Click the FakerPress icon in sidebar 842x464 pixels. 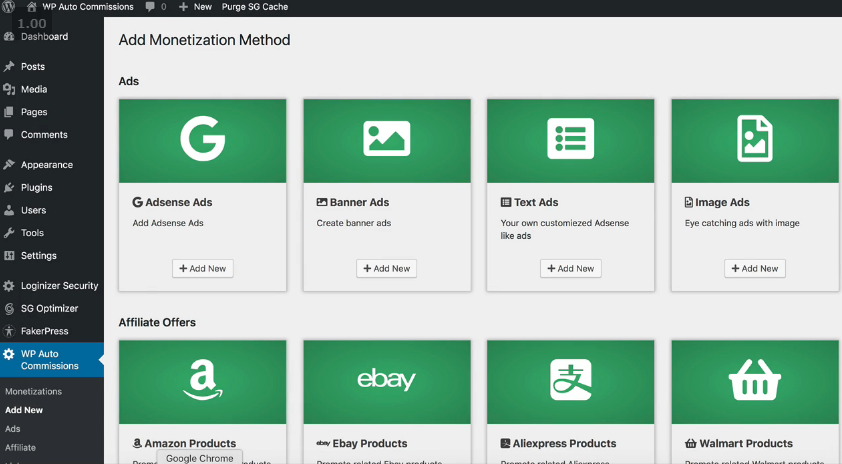coord(9,331)
